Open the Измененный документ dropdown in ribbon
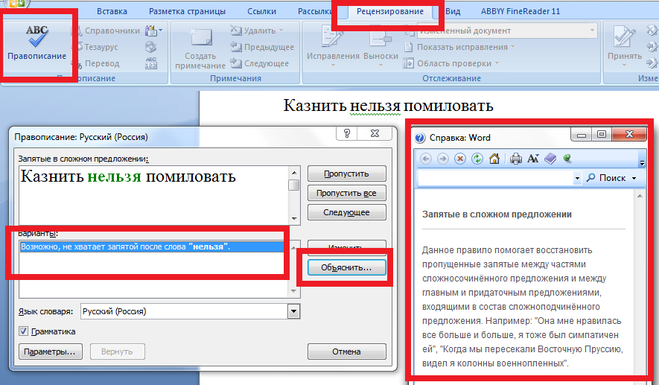This screenshot has height=385, width=659. point(592,30)
